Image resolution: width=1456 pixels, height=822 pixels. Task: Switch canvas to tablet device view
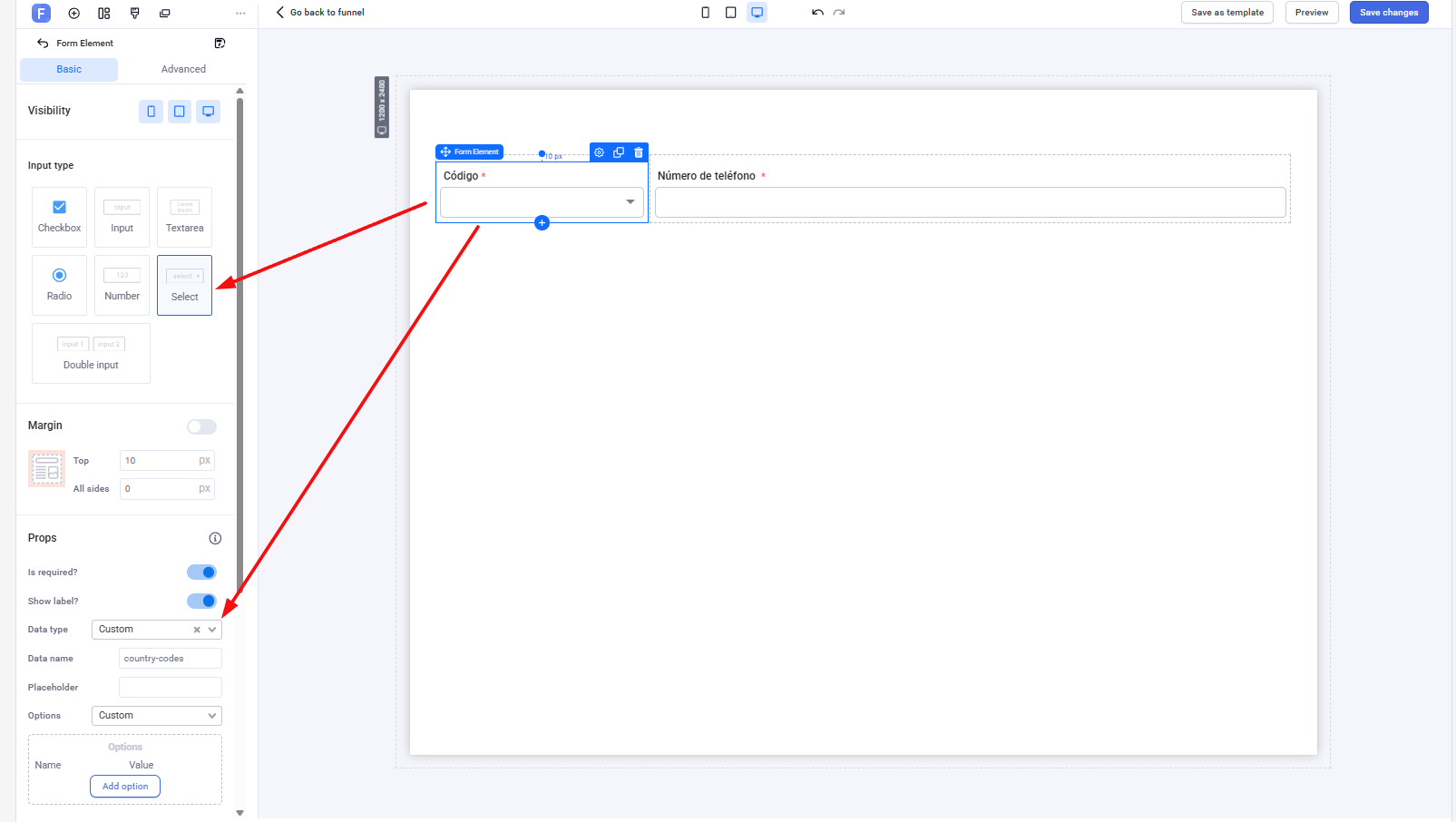[x=730, y=13]
